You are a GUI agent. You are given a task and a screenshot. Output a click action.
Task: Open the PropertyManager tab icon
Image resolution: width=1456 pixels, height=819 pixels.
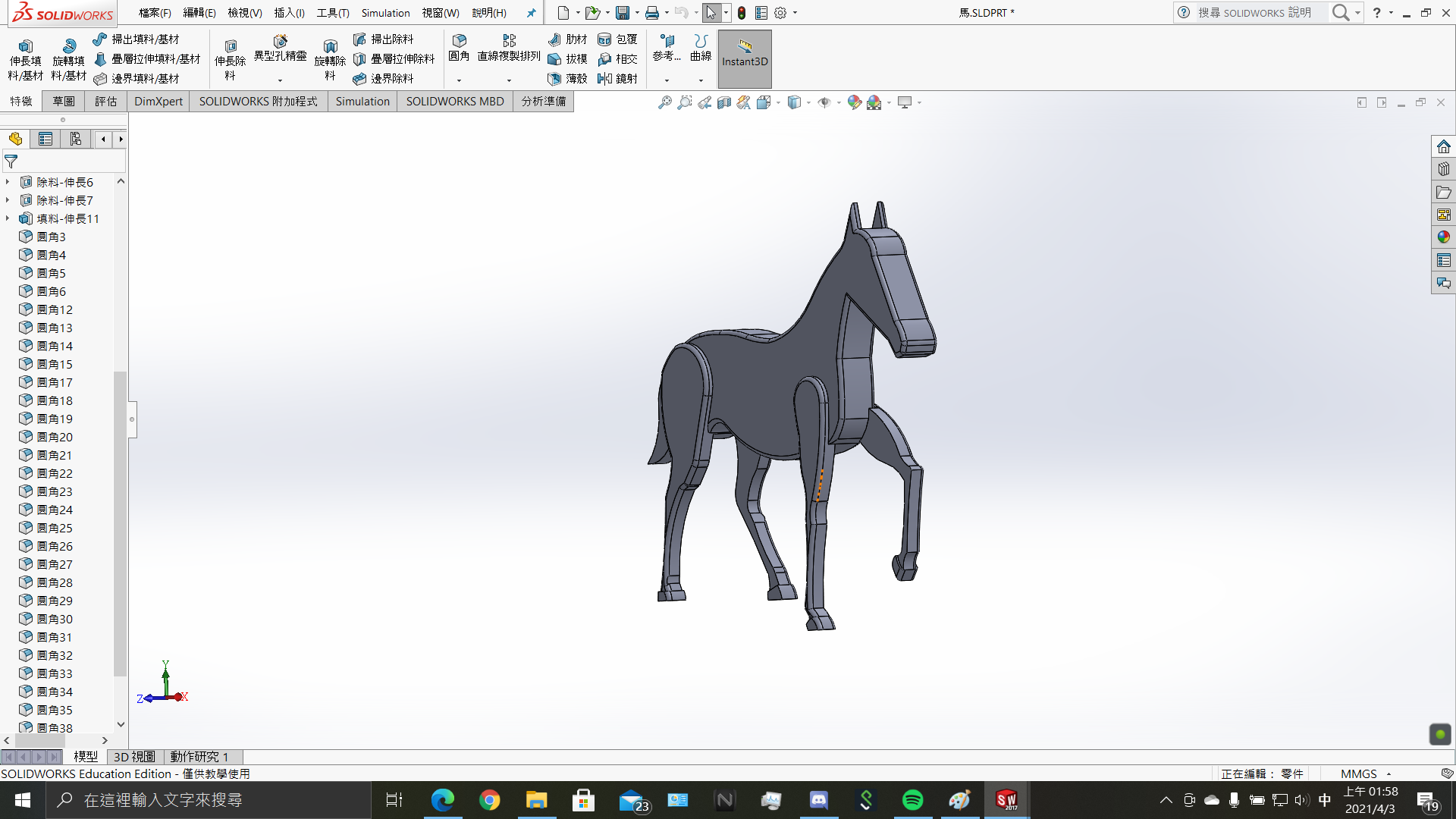(45, 139)
